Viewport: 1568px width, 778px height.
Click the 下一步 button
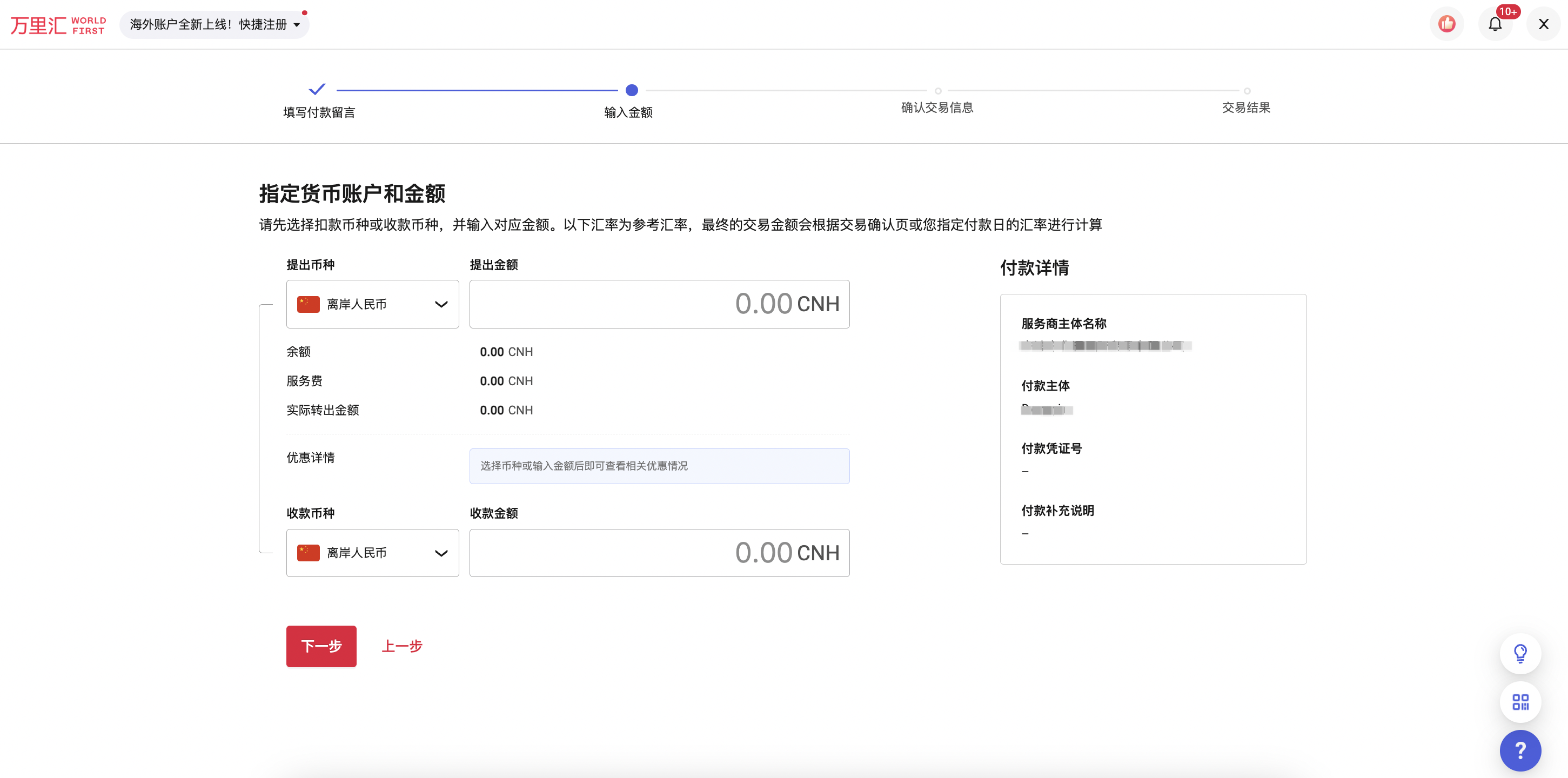(321, 646)
